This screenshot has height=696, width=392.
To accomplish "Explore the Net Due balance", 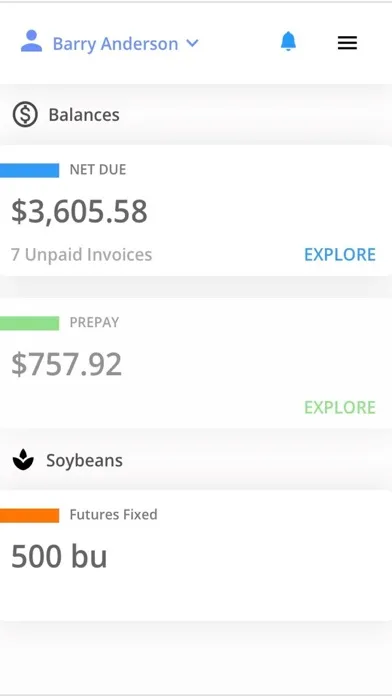I will [x=340, y=254].
